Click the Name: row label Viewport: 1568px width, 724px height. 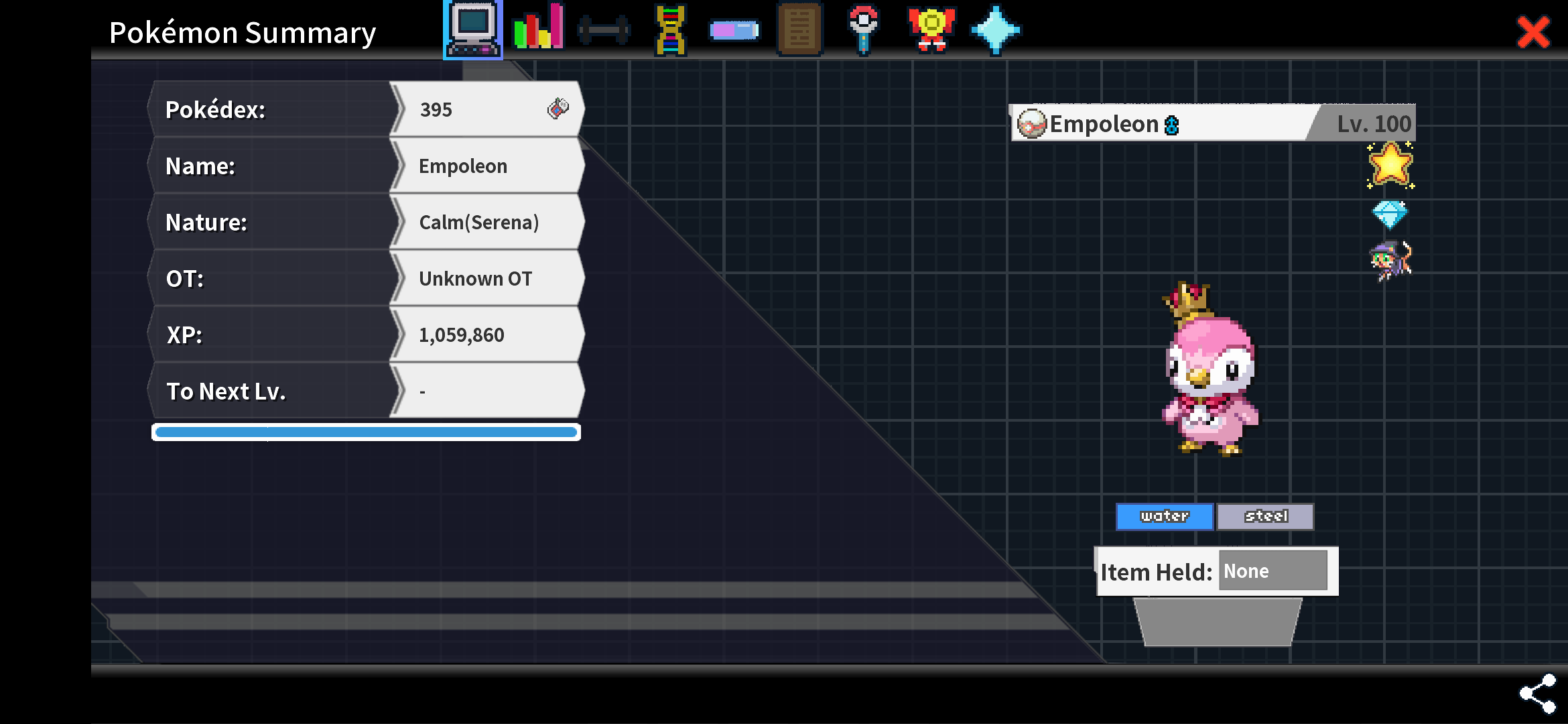[200, 166]
